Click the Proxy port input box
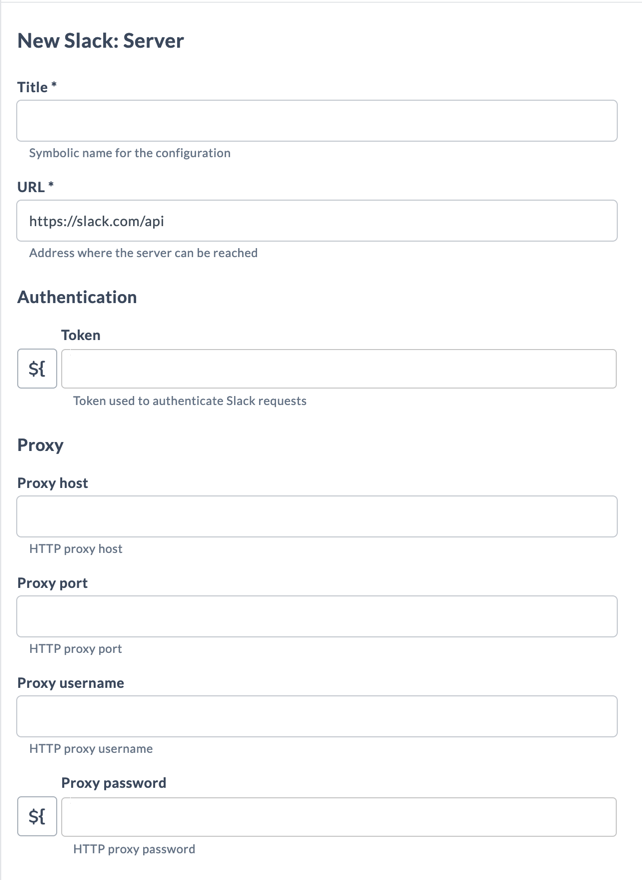The height and width of the screenshot is (880, 642). click(x=316, y=616)
